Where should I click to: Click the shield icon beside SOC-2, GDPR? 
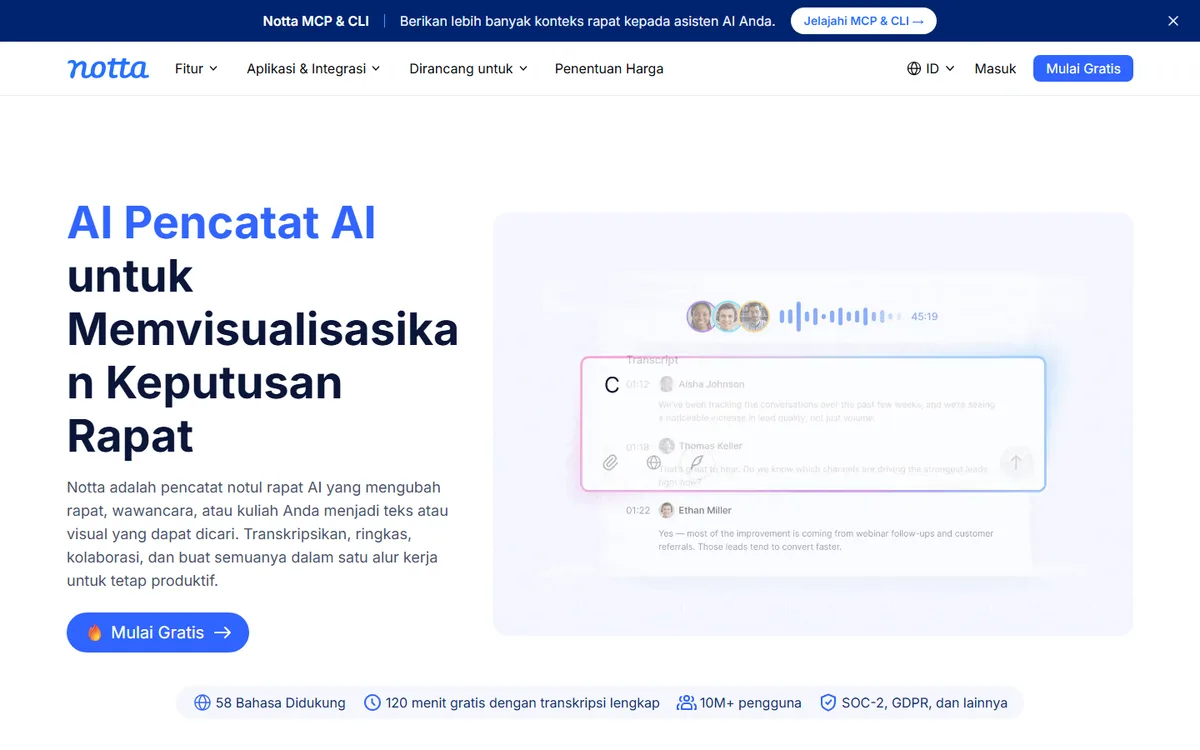click(x=828, y=703)
